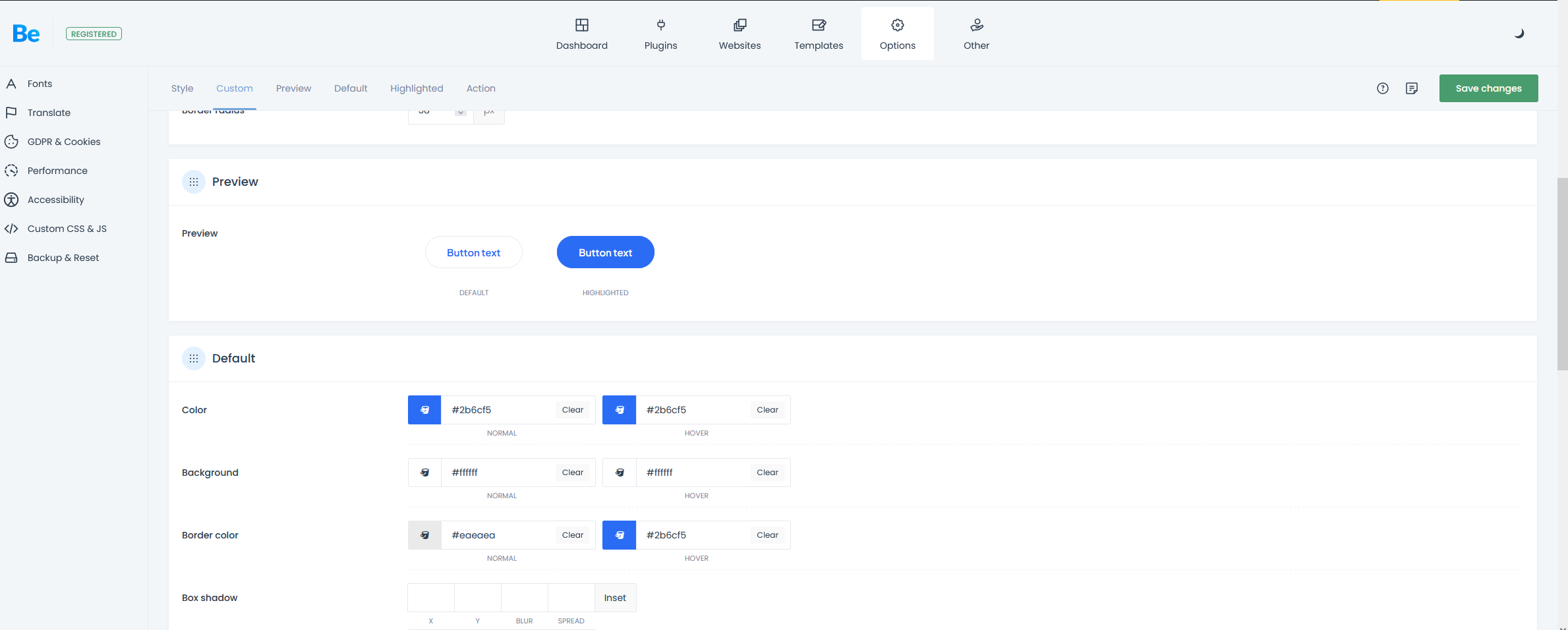This screenshot has height=630, width=1568.
Task: Switch to the Style tab
Action: click(182, 88)
